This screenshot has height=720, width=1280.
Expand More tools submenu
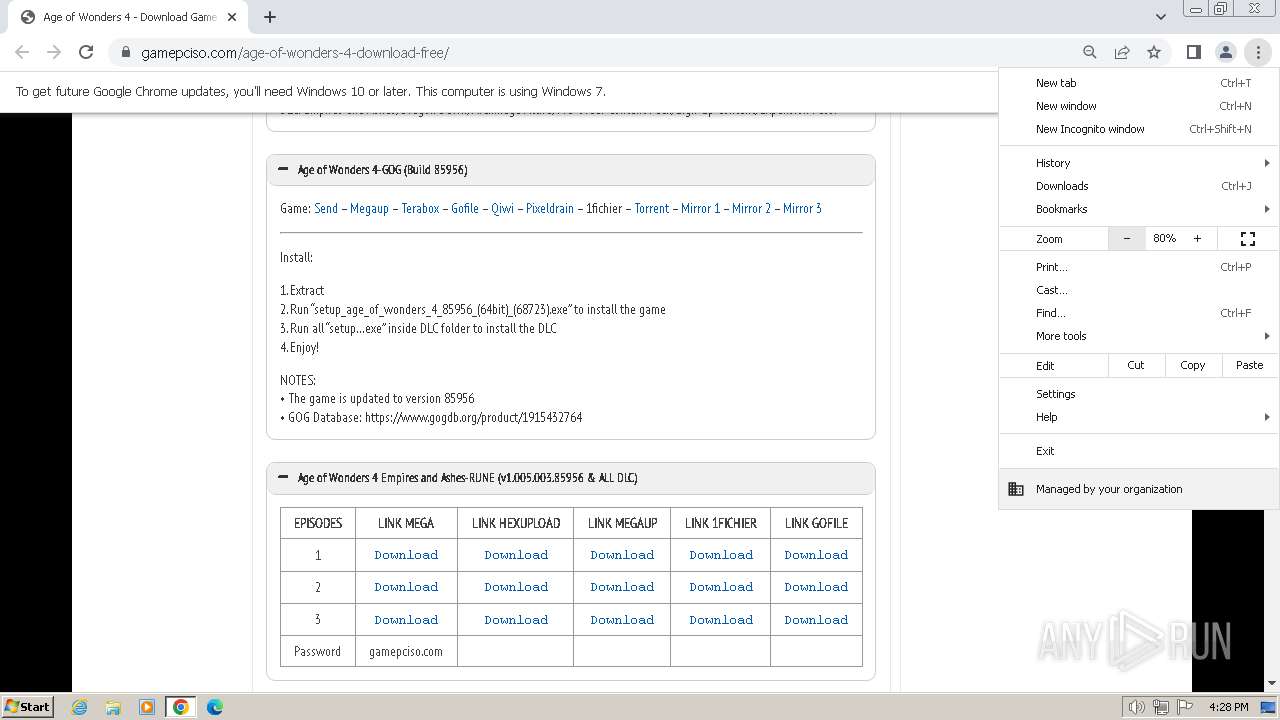point(1139,336)
